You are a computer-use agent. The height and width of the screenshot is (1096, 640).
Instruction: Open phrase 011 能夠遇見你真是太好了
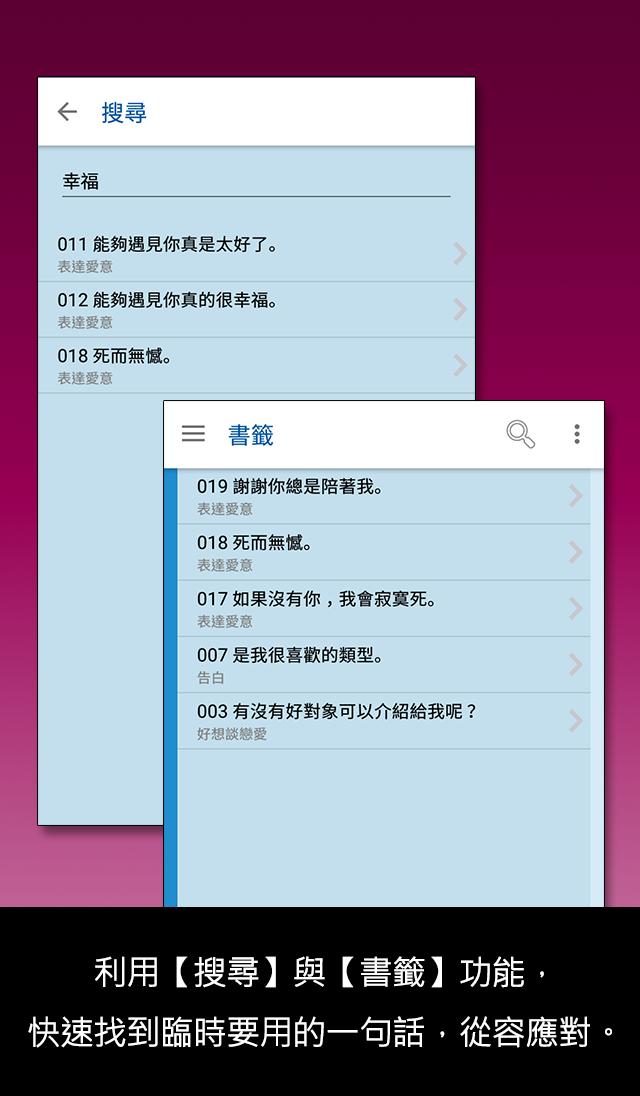256,254
